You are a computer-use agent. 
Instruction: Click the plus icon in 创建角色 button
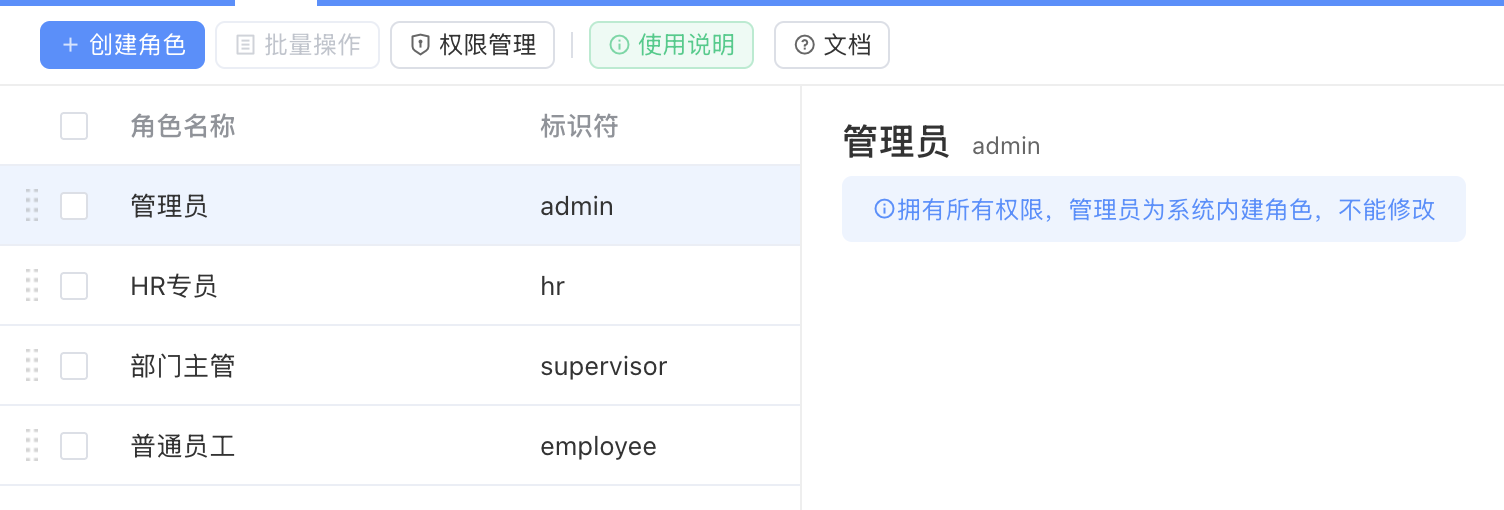70,45
